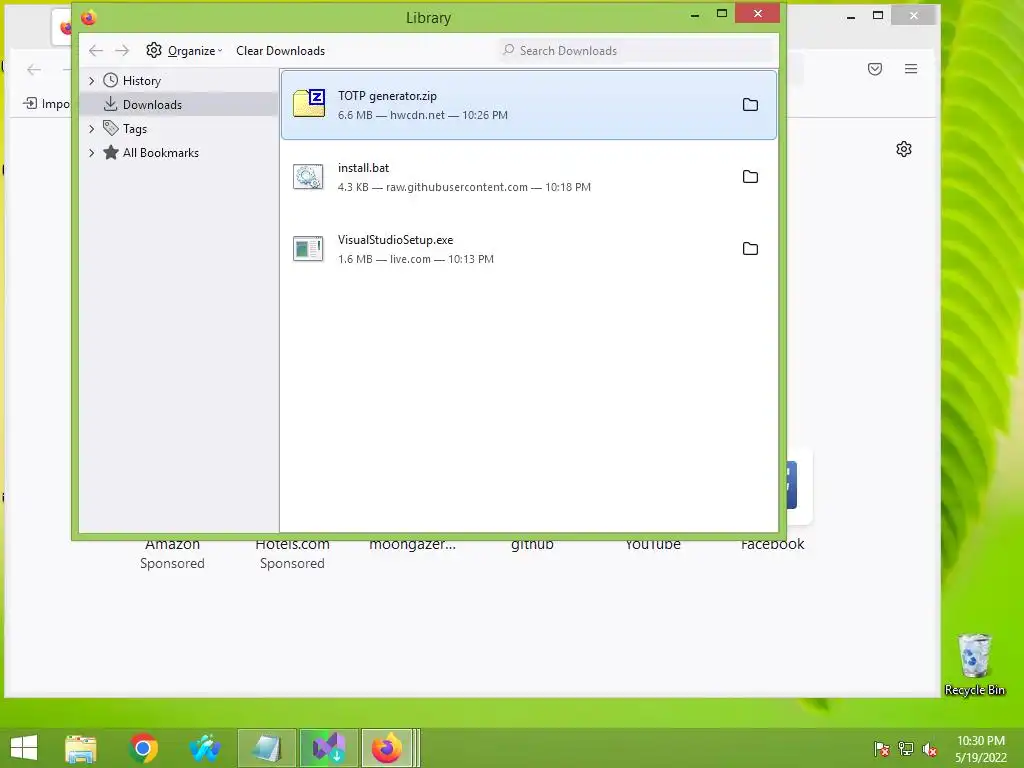Screen dimensions: 1024x768
Task: Open the Facebook shortcut
Action: coord(773,545)
